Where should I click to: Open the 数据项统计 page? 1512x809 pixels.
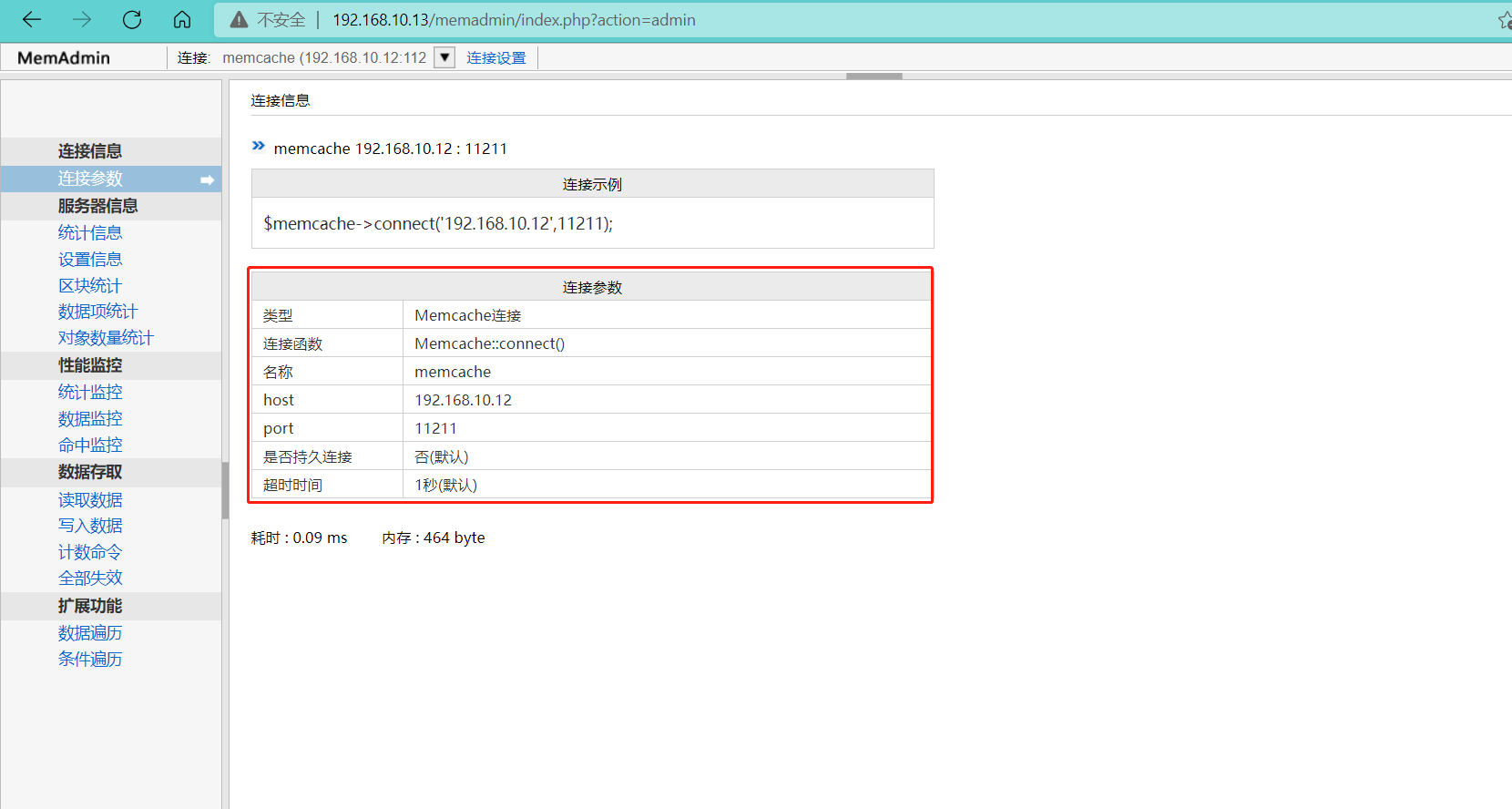[98, 312]
